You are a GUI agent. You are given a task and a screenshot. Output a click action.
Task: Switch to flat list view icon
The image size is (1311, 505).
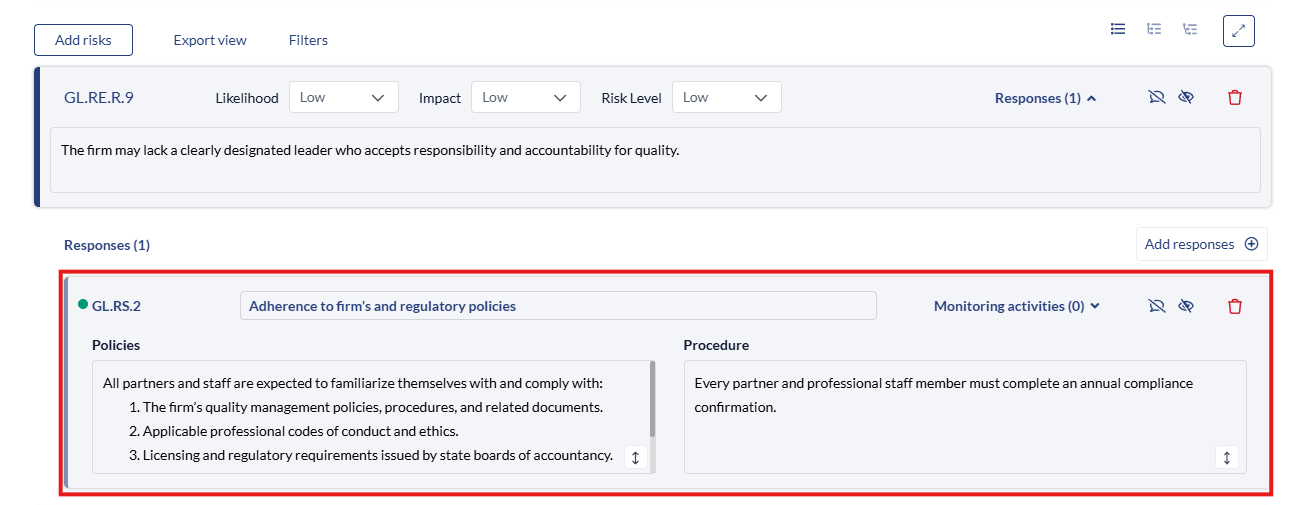(x=1118, y=29)
